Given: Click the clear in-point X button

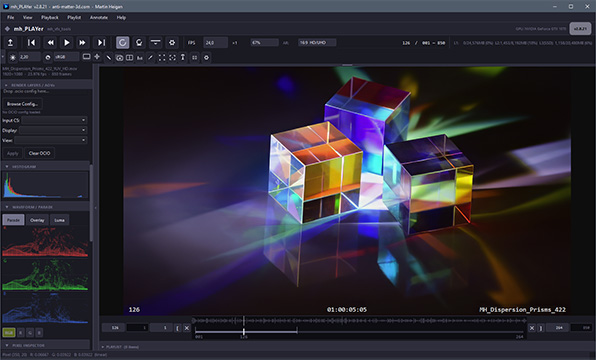Looking at the screenshot, I should pos(187,328).
